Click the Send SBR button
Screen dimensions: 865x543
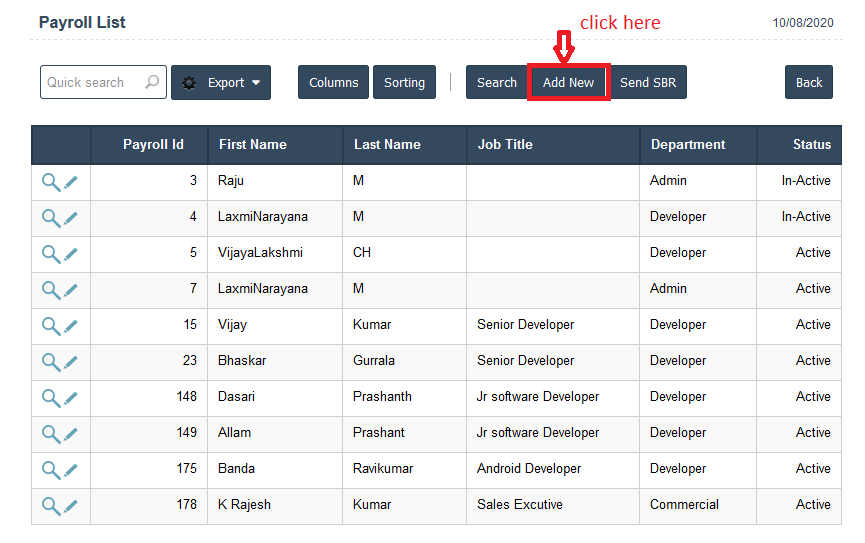(x=648, y=83)
